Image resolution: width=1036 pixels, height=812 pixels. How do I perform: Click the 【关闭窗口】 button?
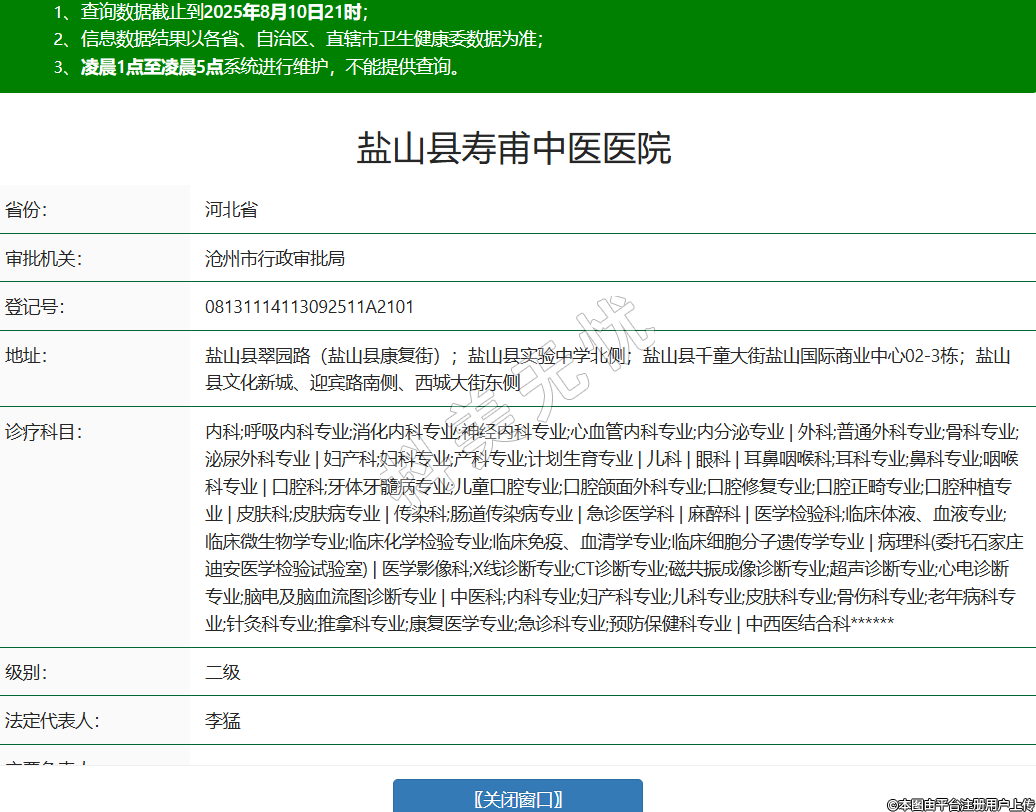point(517,798)
